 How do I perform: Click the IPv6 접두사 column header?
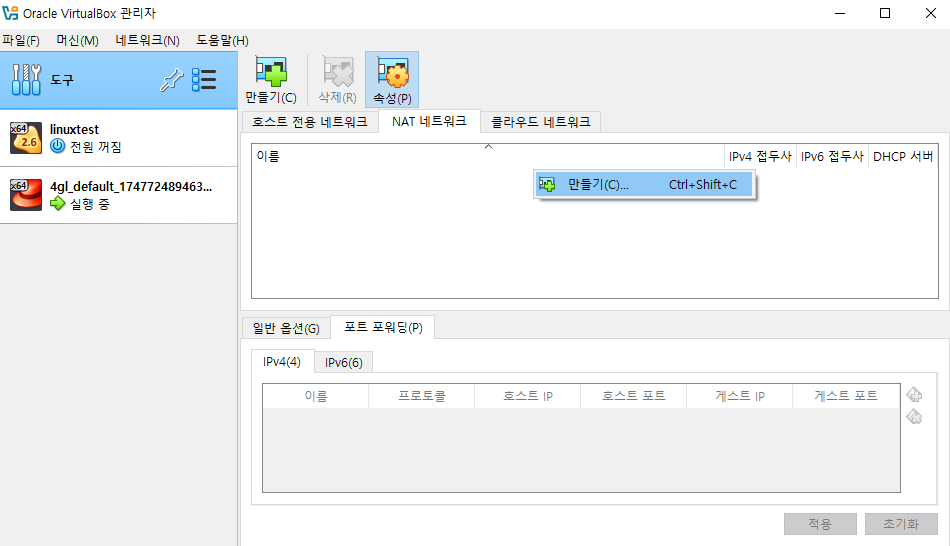point(832,156)
